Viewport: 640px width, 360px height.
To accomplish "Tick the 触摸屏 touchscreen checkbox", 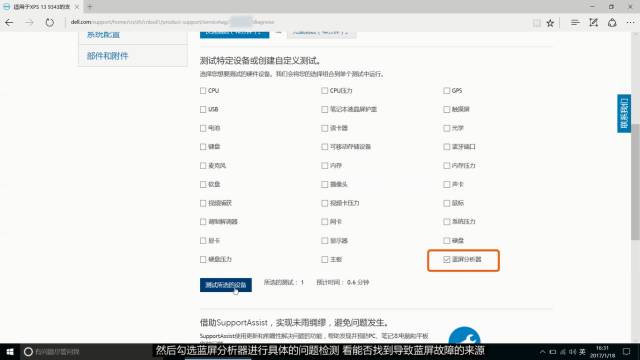I will pyautogui.click(x=447, y=109).
